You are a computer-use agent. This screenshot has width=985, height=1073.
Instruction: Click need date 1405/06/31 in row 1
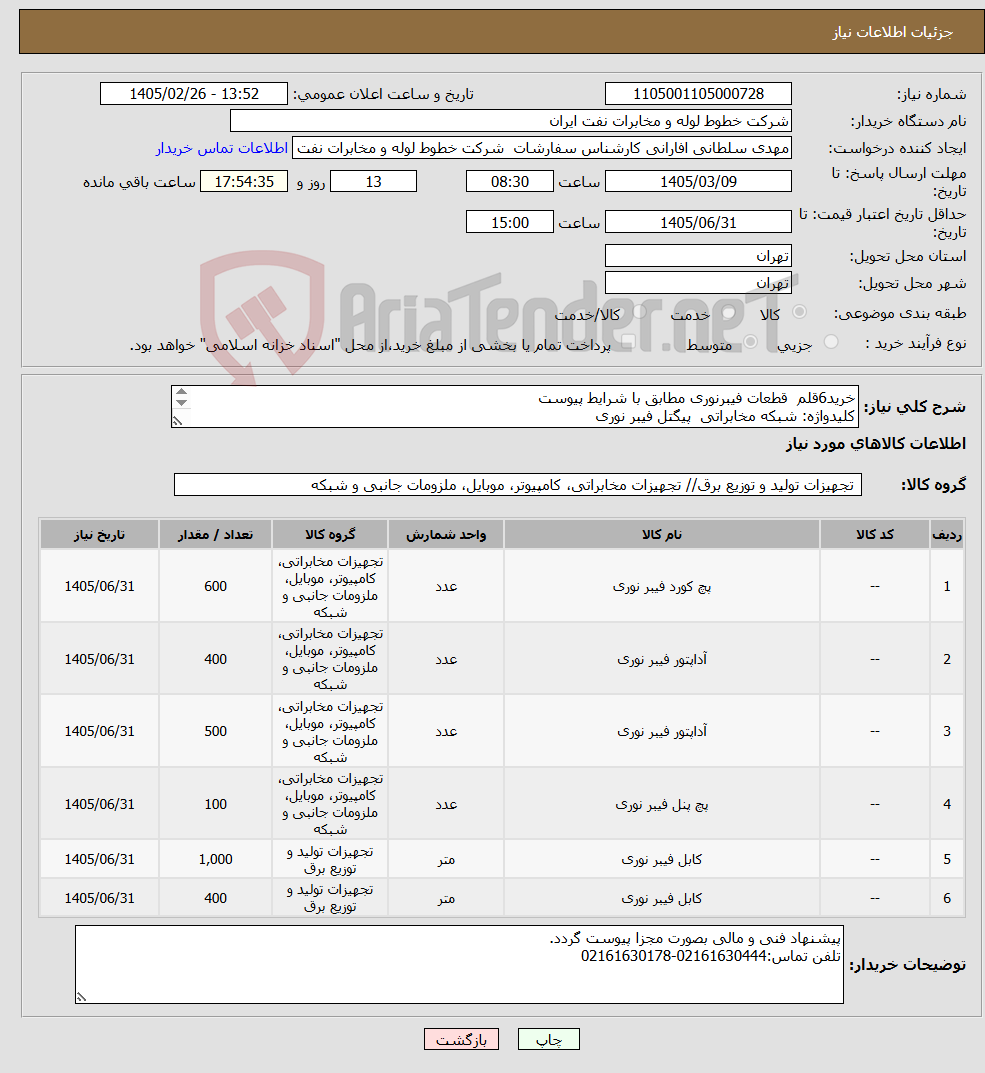click(x=99, y=586)
